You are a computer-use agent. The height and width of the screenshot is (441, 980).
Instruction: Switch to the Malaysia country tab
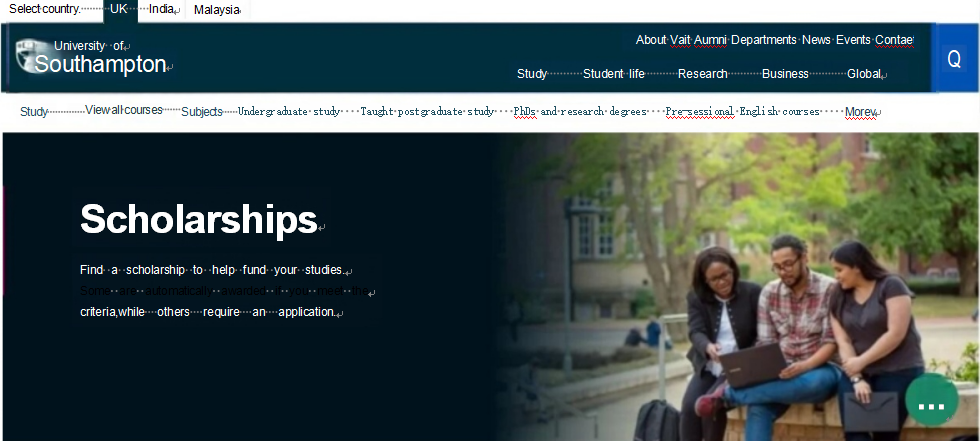coord(217,10)
